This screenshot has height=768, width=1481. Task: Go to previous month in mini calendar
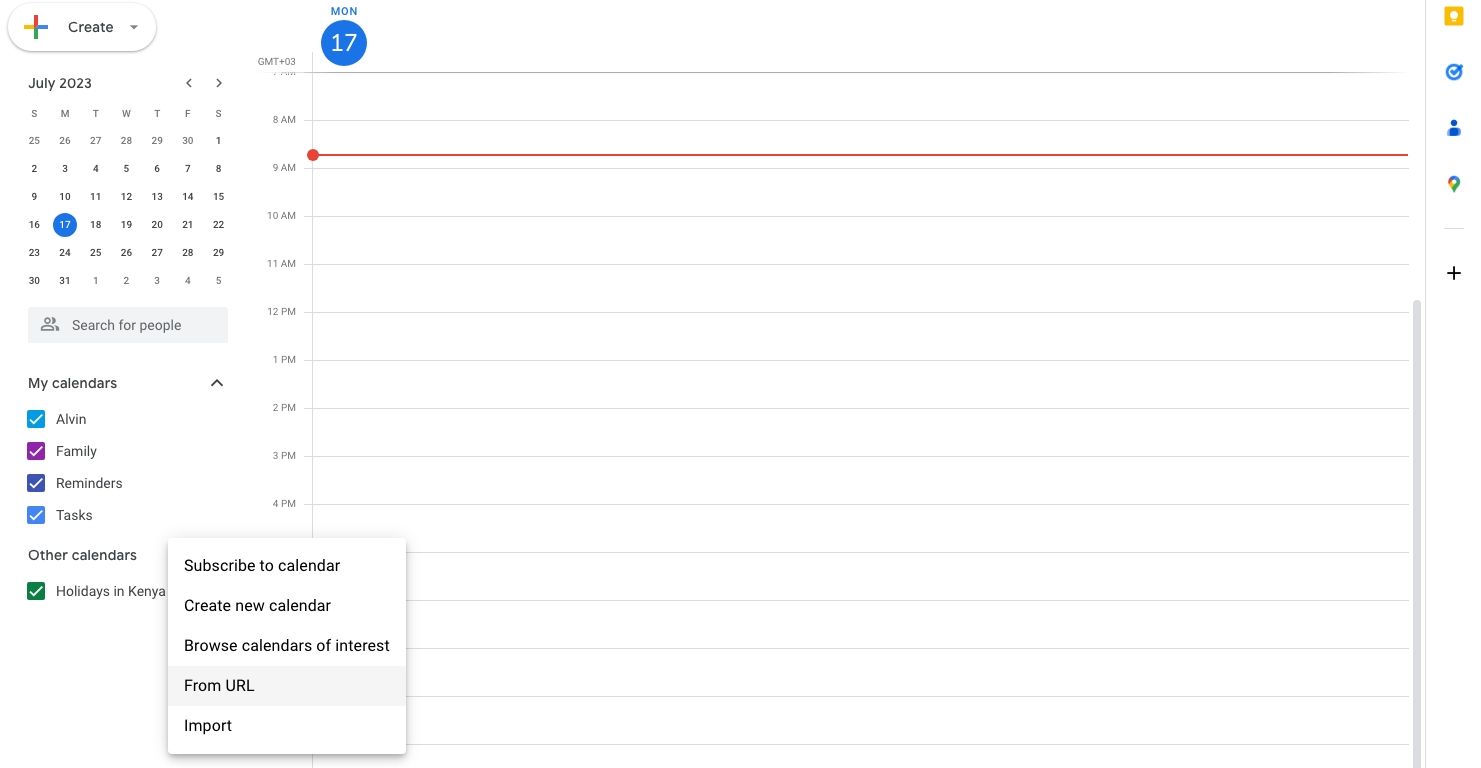click(188, 83)
